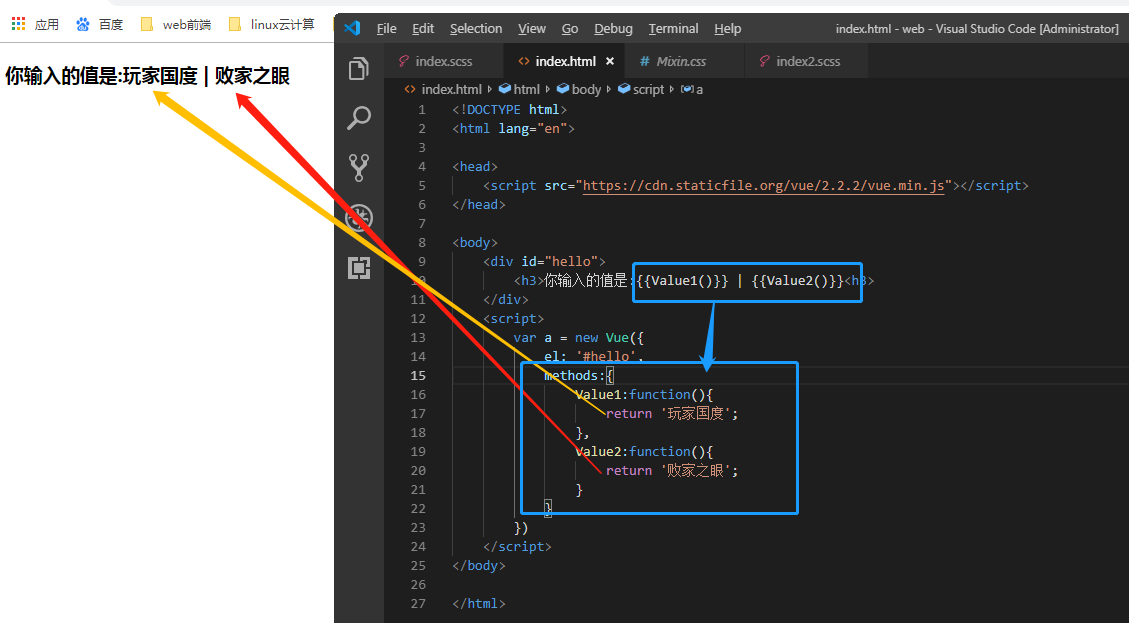1129x623 pixels.
Task: Click the browser apps grid icon
Action: [x=19, y=24]
